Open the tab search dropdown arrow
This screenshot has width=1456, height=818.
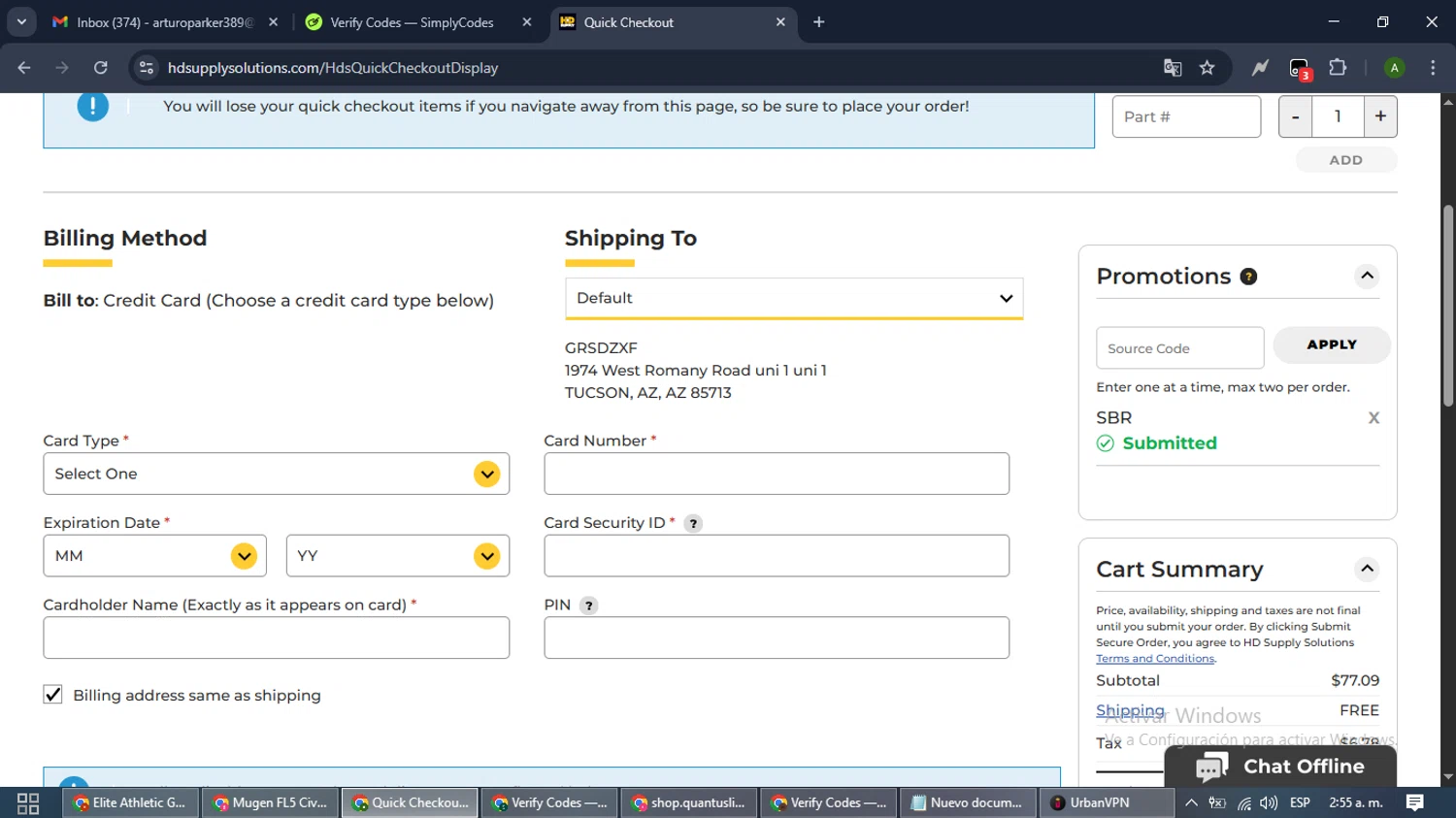point(21,21)
